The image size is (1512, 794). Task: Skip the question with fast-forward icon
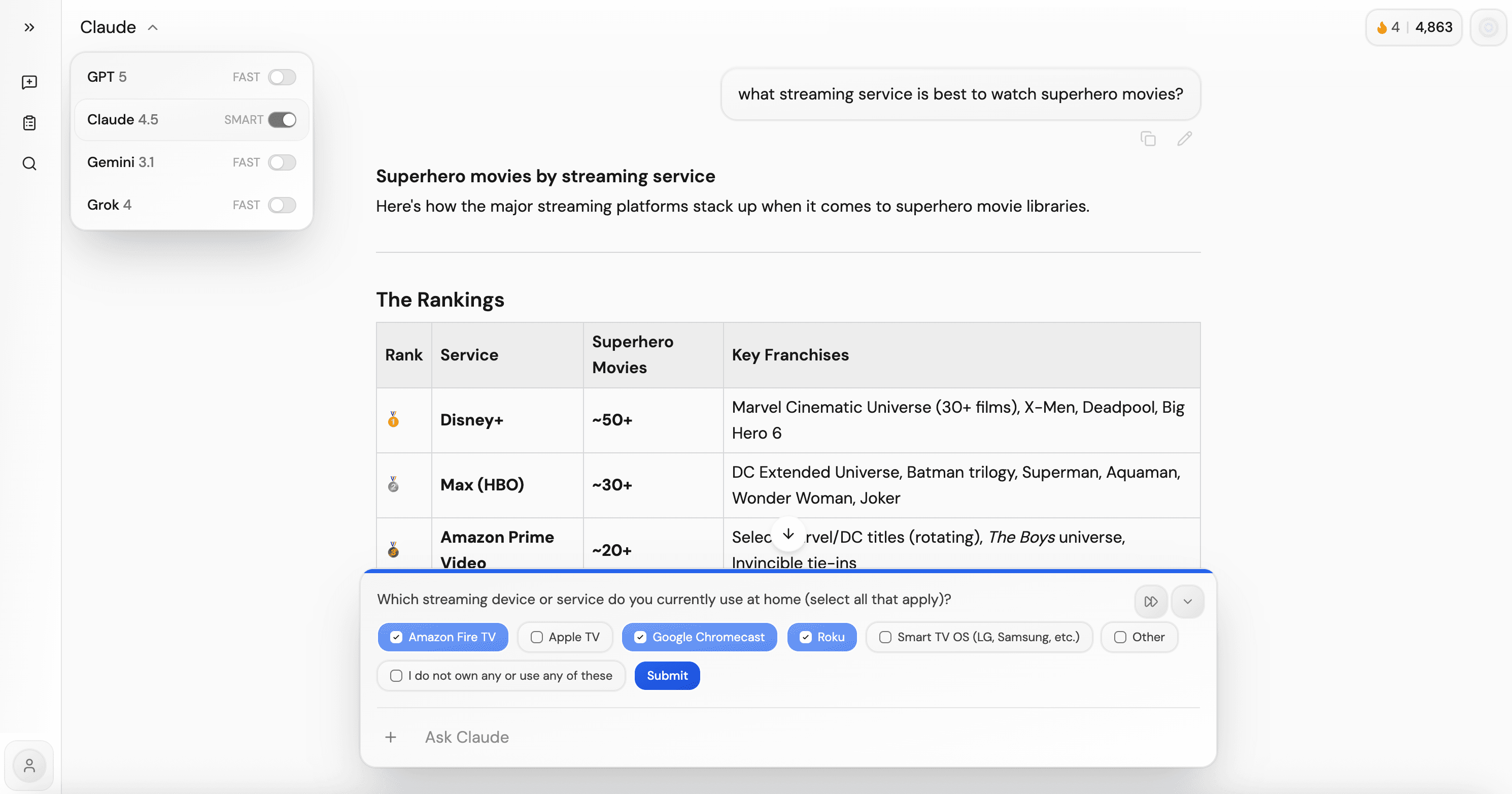1150,602
